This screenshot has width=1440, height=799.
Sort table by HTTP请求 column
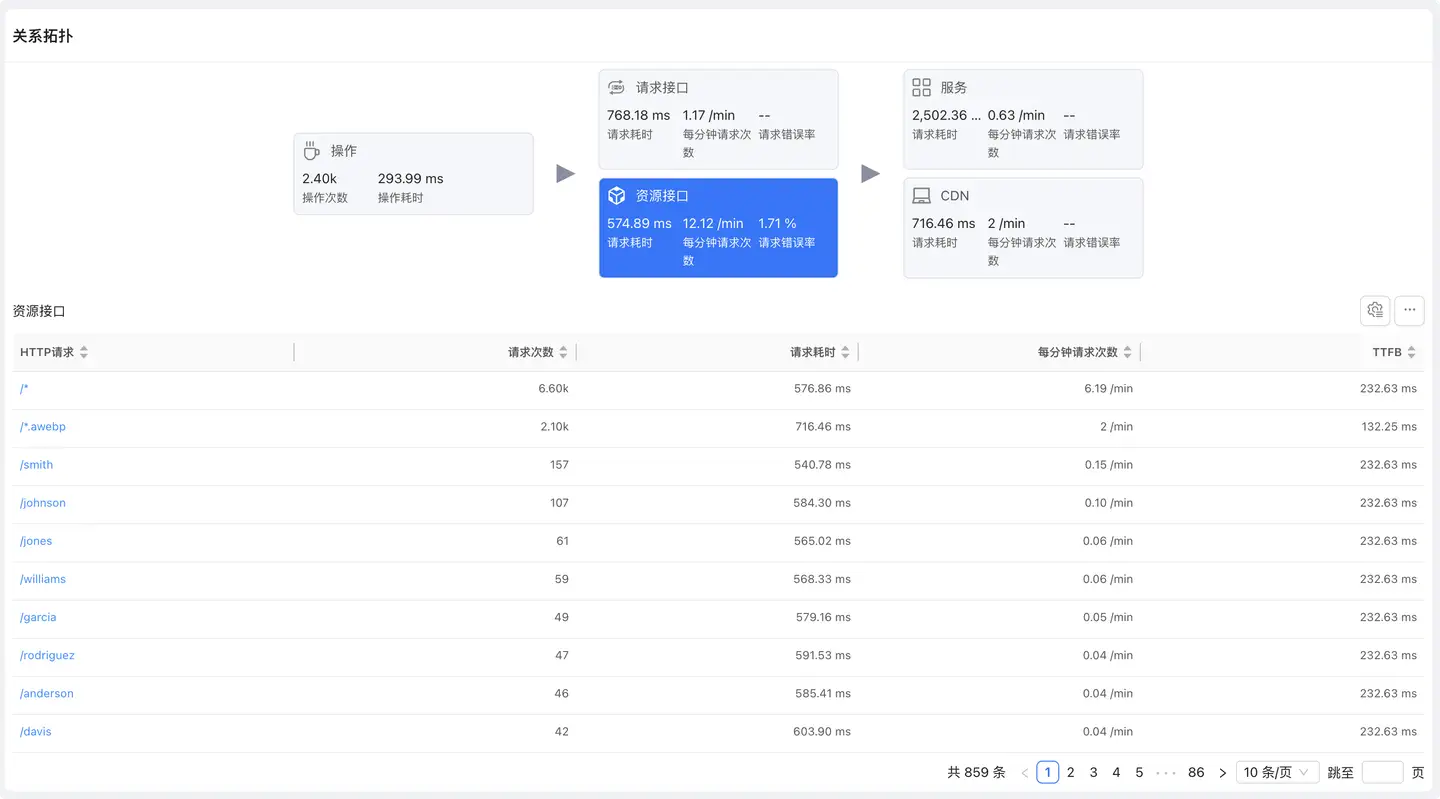[84, 352]
